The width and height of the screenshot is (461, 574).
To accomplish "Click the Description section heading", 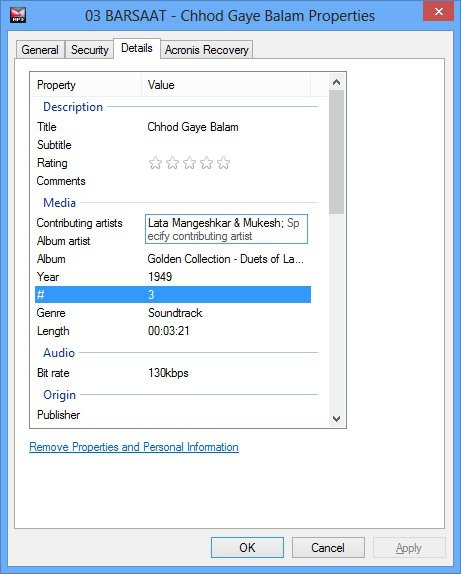I will point(73,107).
